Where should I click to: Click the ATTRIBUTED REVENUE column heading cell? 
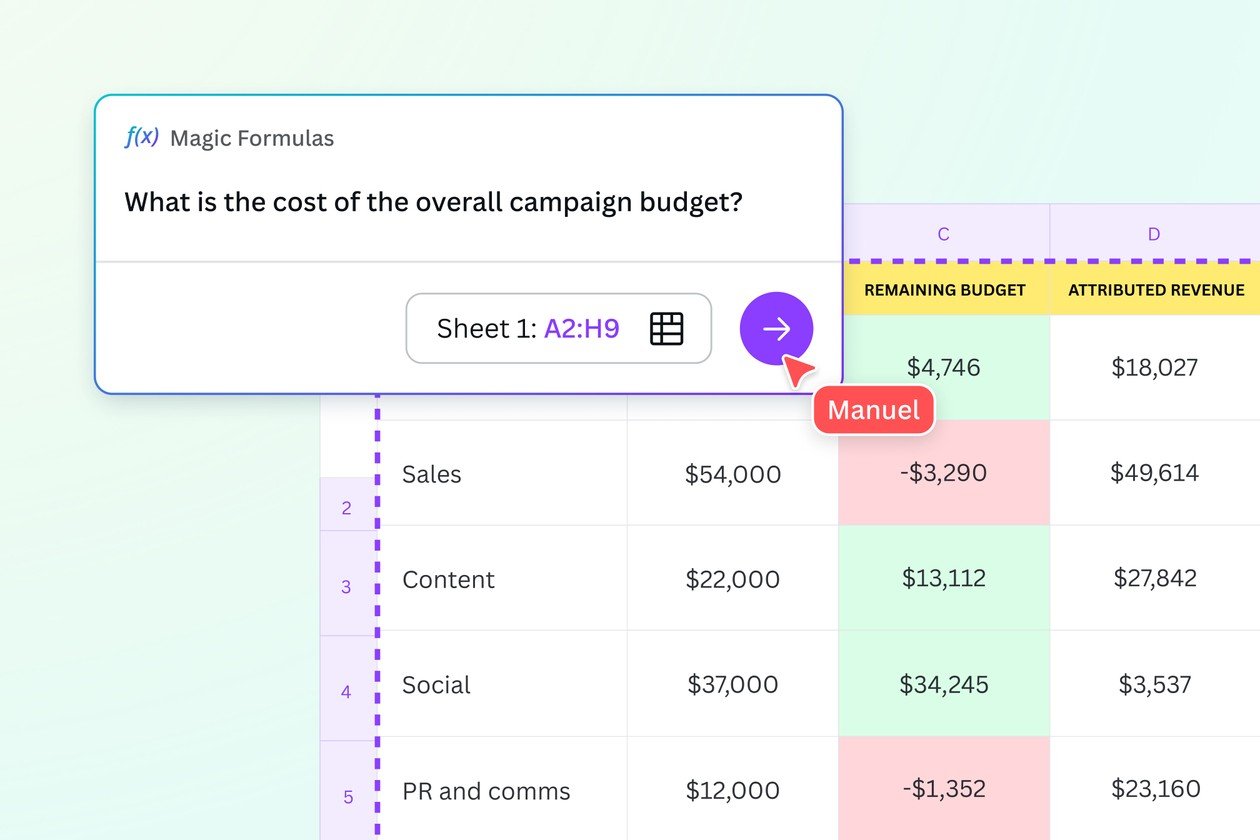pyautogui.click(x=1155, y=290)
